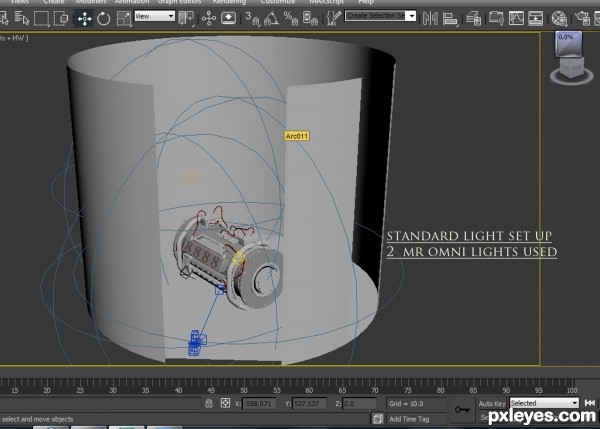Open Render Setup teapot icon
Image resolution: width=600 pixels, height=429 pixels.
(582, 18)
